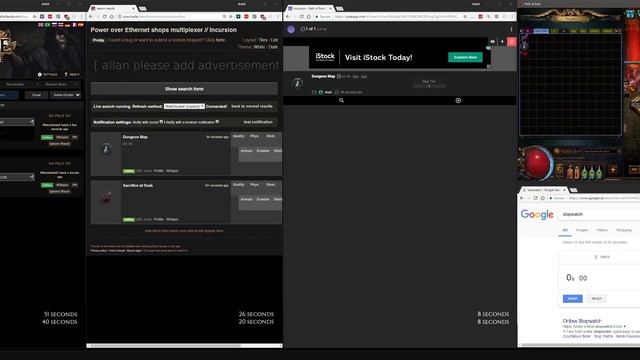Click the Google search box containing stopwatch

pyautogui.click(x=599, y=214)
